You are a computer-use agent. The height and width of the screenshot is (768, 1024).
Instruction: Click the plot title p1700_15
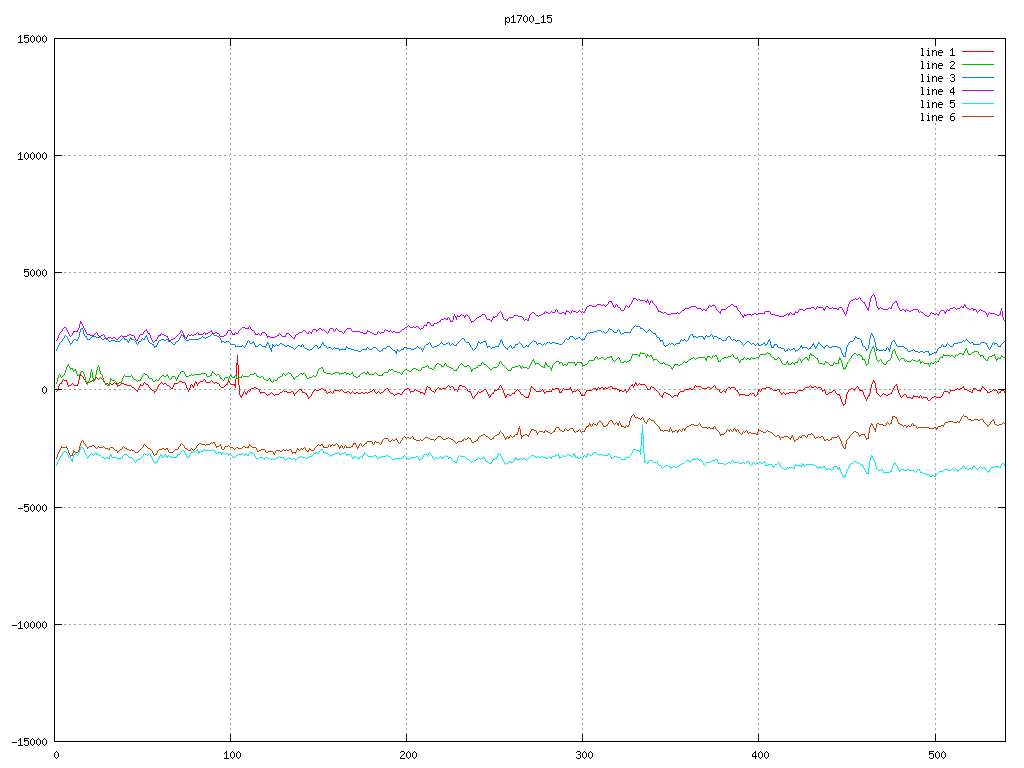pos(528,19)
